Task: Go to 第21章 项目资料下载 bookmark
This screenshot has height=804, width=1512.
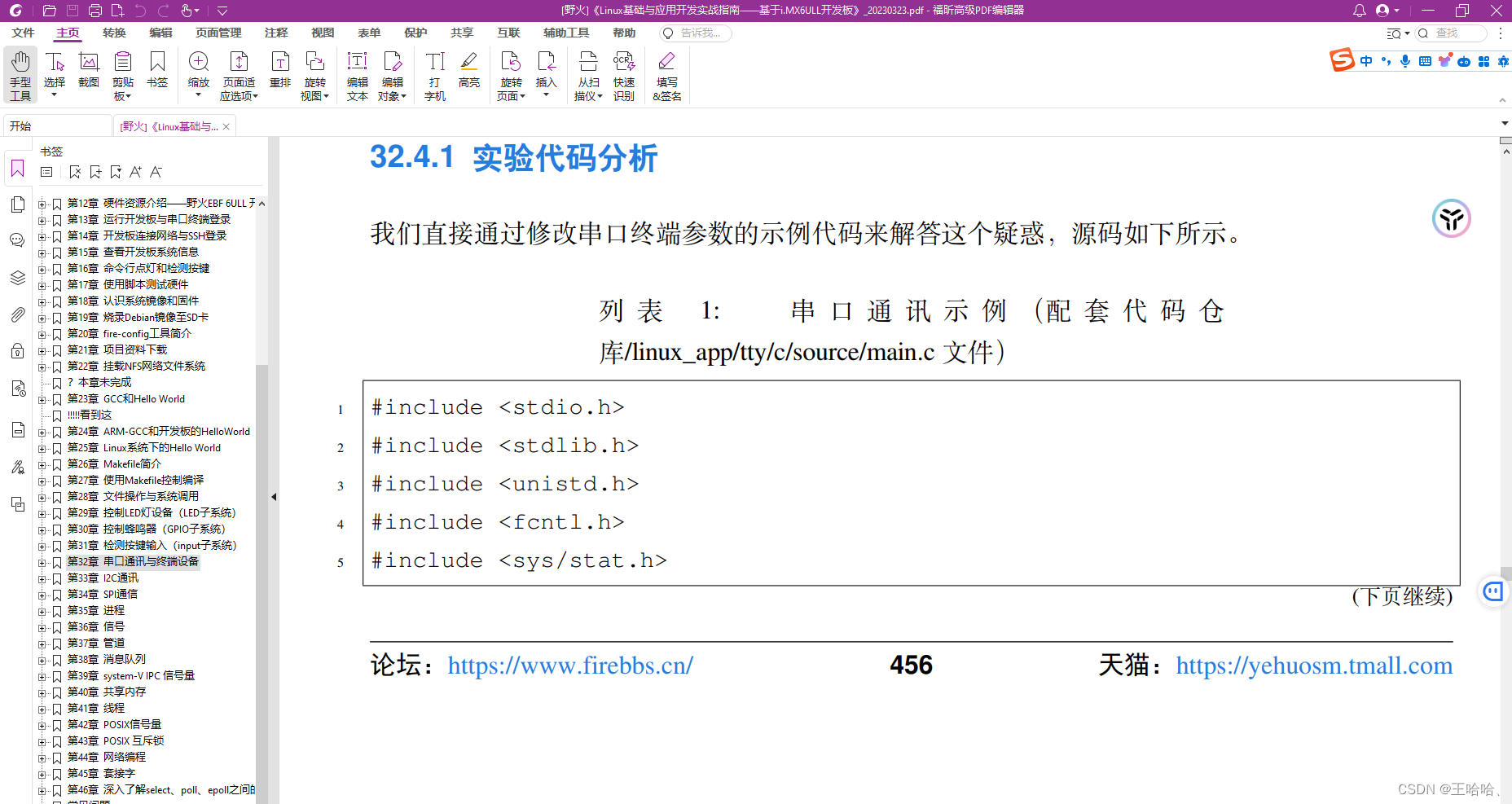Action: [117, 350]
